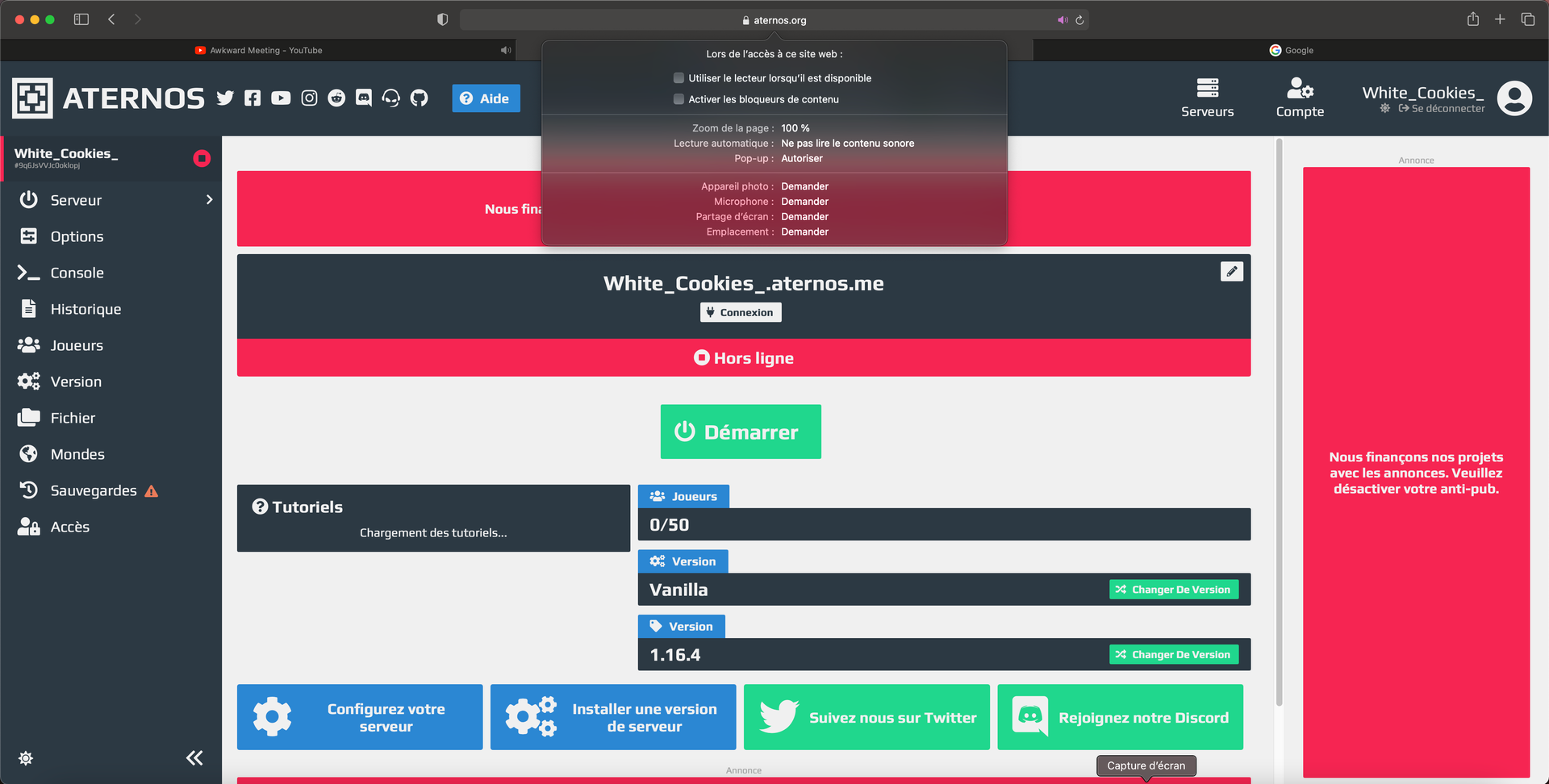The image size is (1549, 784).
Task: Click the Connexion button
Action: point(741,312)
